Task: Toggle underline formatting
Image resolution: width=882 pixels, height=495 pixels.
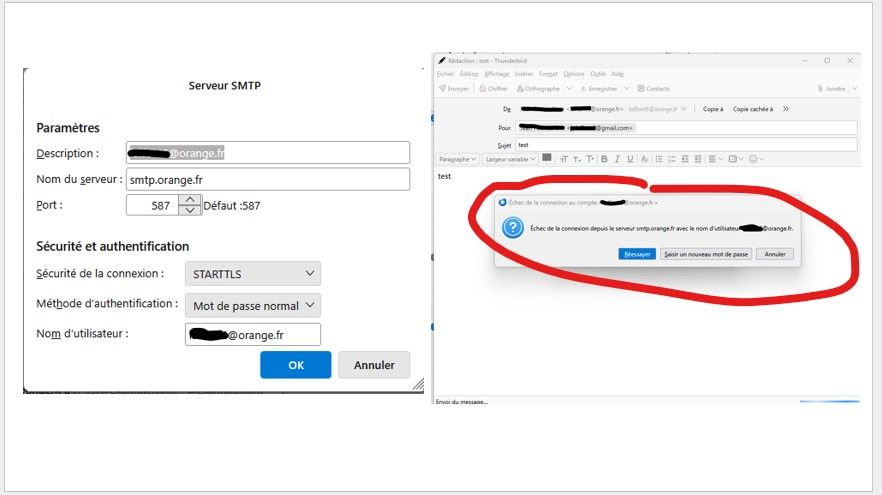Action: pyautogui.click(x=630, y=159)
